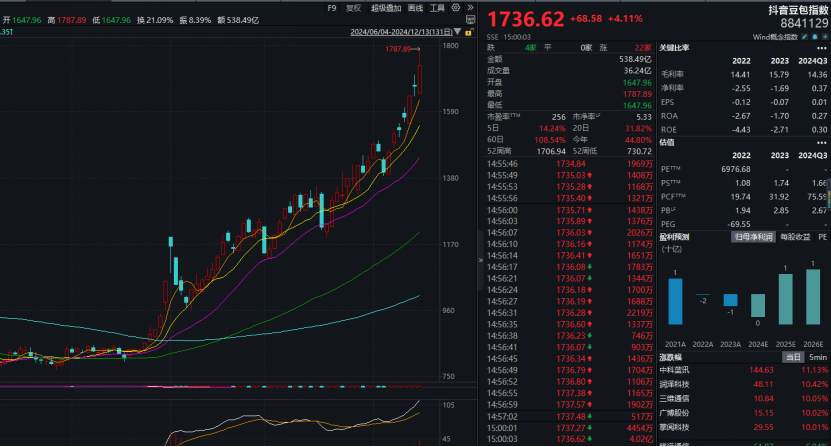The height and width of the screenshot is (447, 831).
Task: Toggle 归母净利润 view in 盈利预测
Action: (x=754, y=237)
